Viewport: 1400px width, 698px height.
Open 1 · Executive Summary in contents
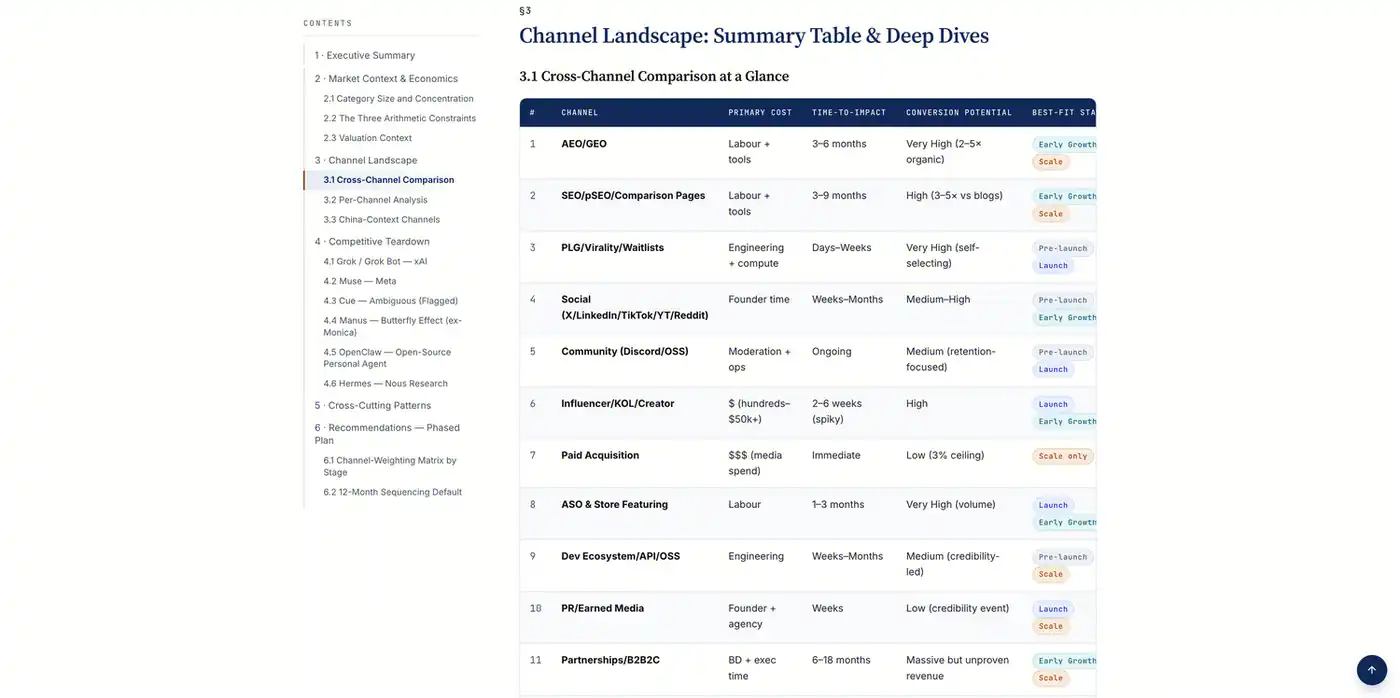pyautogui.click(x=364, y=55)
